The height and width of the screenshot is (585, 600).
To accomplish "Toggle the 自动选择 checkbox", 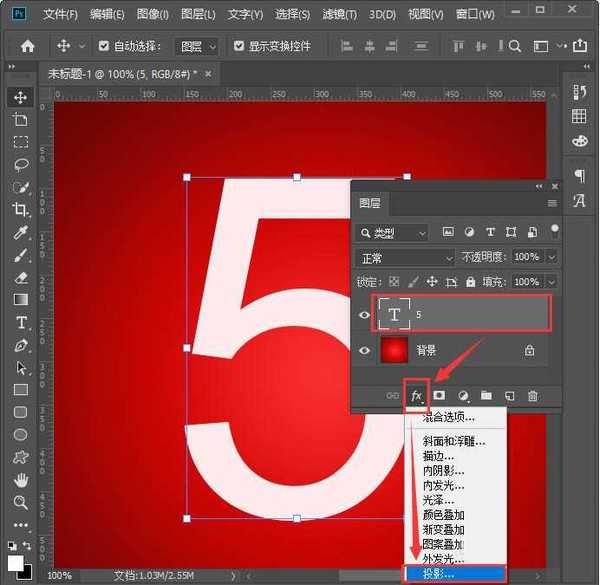I will pos(104,46).
